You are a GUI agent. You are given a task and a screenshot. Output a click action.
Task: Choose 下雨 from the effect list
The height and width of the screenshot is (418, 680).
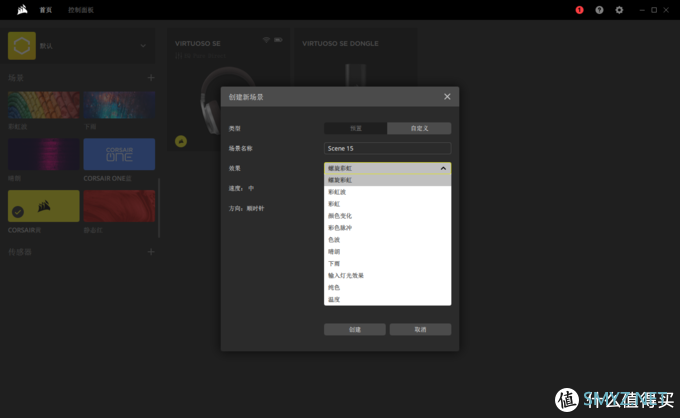(x=387, y=264)
